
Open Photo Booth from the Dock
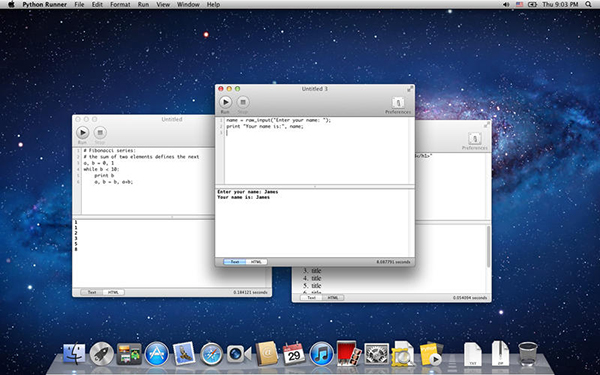click(x=349, y=353)
